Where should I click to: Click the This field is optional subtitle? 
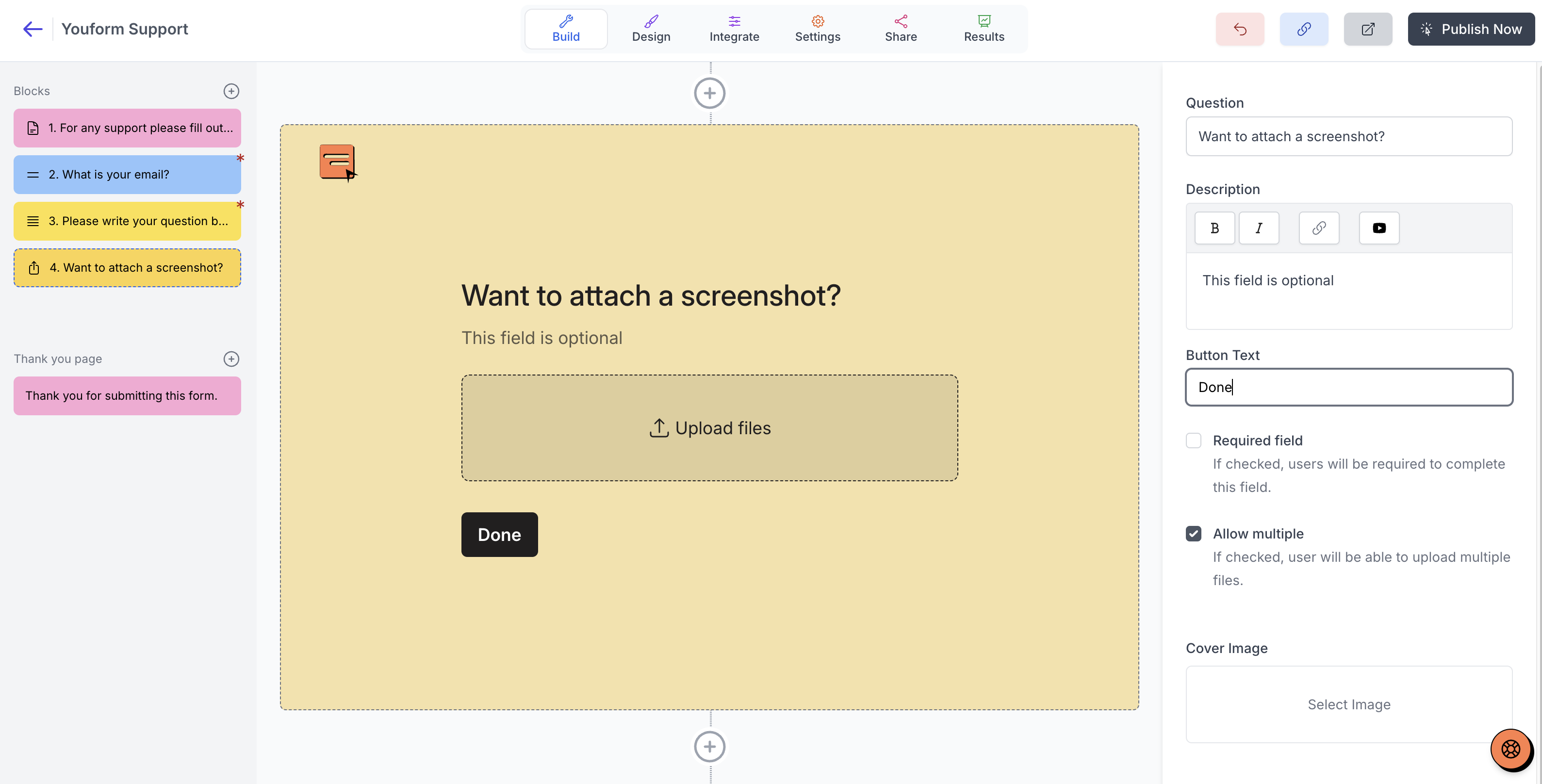tap(541, 338)
